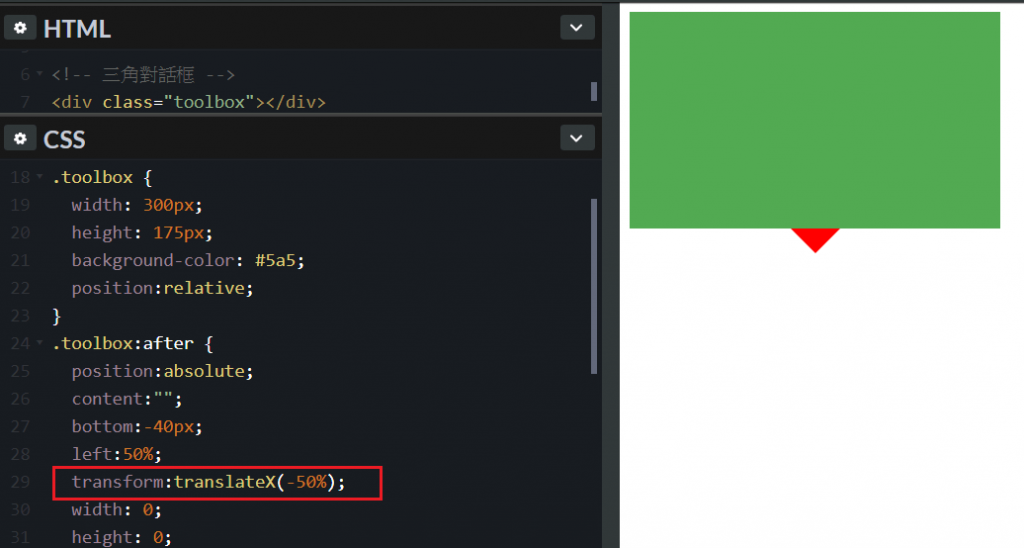The height and width of the screenshot is (548, 1024).
Task: Click the transform:translateX(-50%) line
Action: click(x=208, y=482)
